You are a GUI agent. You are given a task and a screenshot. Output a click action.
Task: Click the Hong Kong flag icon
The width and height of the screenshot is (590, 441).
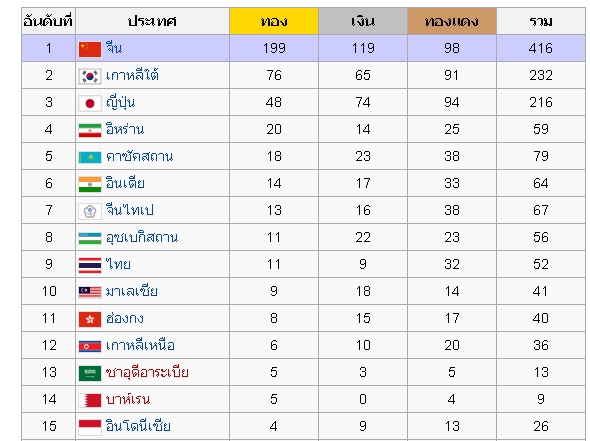tap(90, 319)
